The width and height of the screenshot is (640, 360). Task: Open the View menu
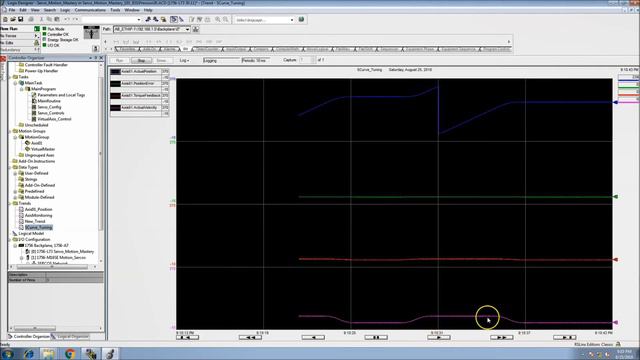[x=35, y=10]
